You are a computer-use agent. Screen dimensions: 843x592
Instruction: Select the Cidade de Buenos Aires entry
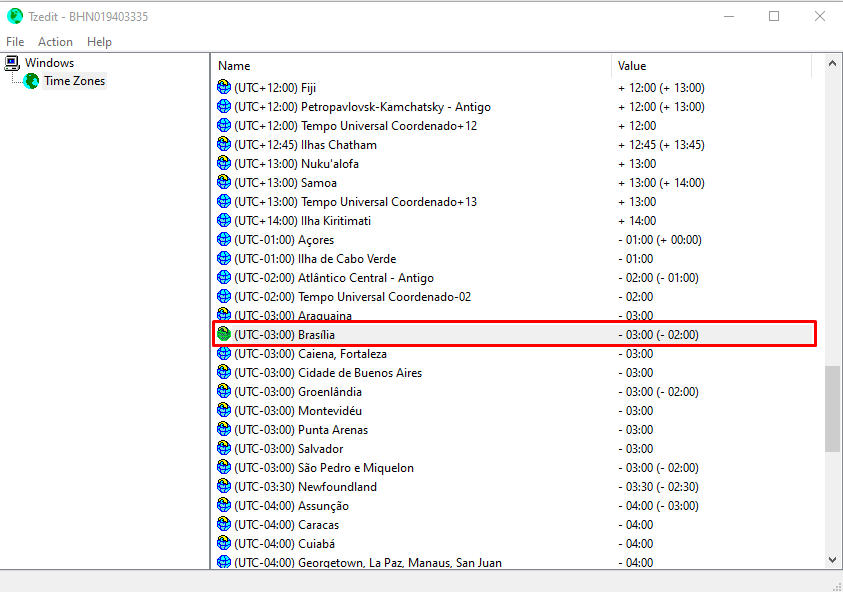(x=359, y=372)
